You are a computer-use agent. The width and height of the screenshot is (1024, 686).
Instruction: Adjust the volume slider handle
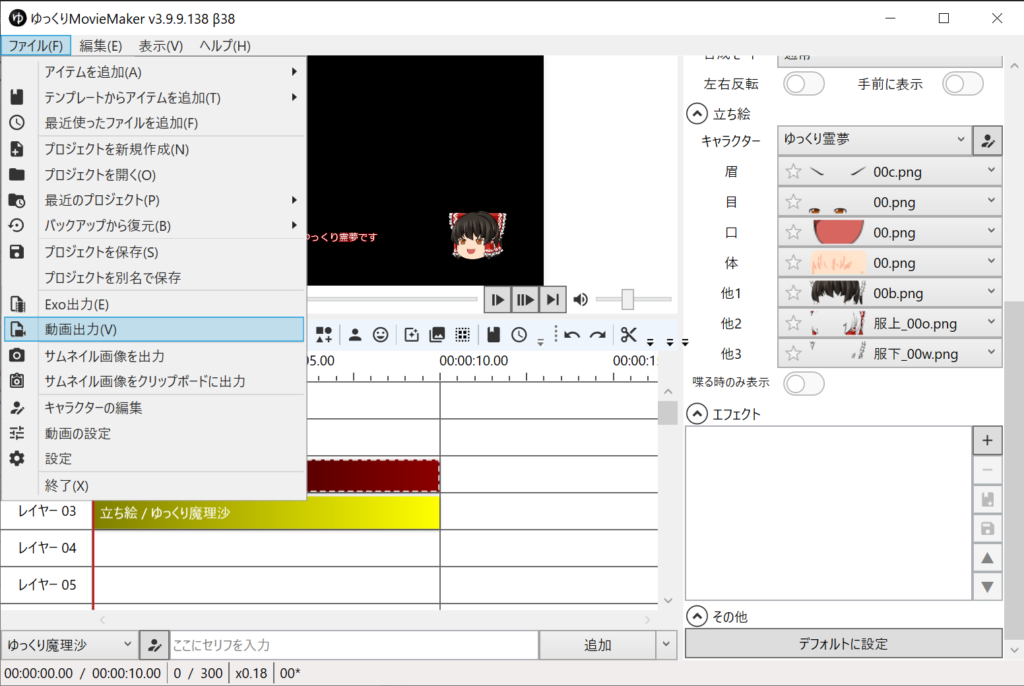[628, 299]
